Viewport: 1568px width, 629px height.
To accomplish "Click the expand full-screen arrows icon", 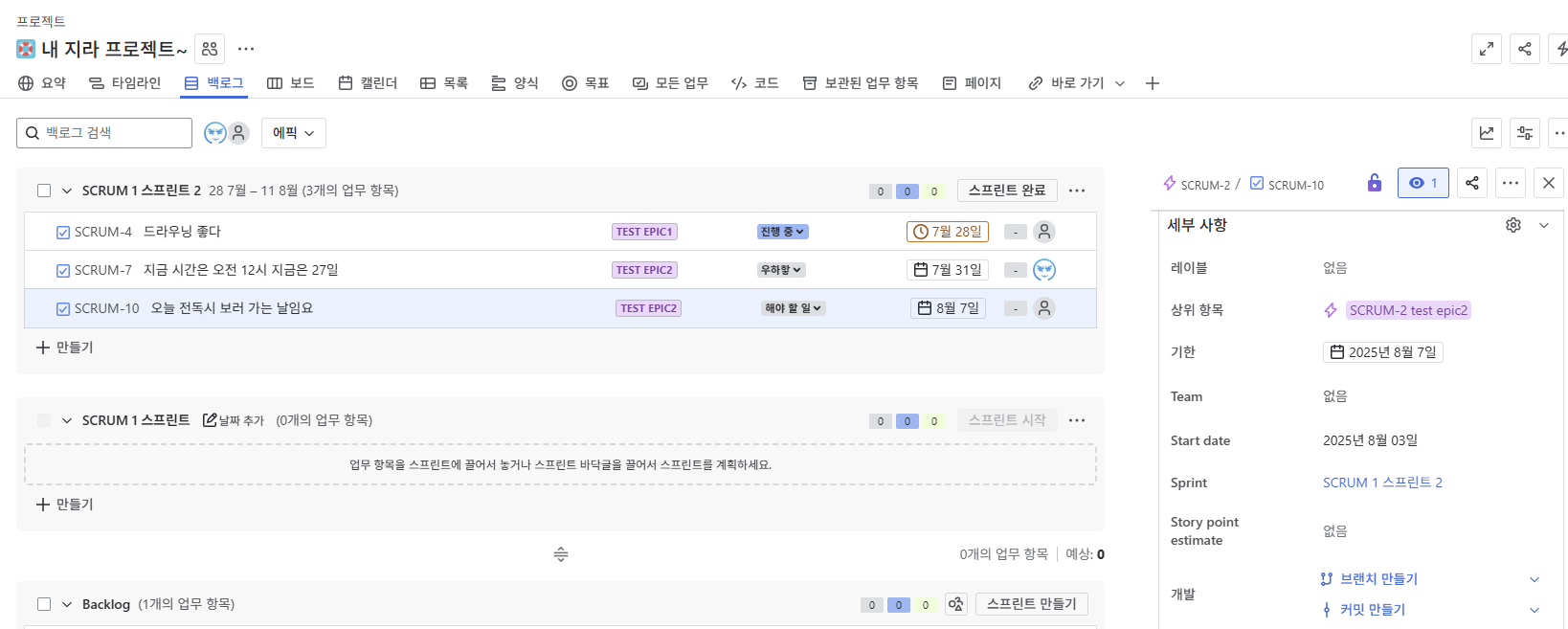I will tap(1487, 49).
